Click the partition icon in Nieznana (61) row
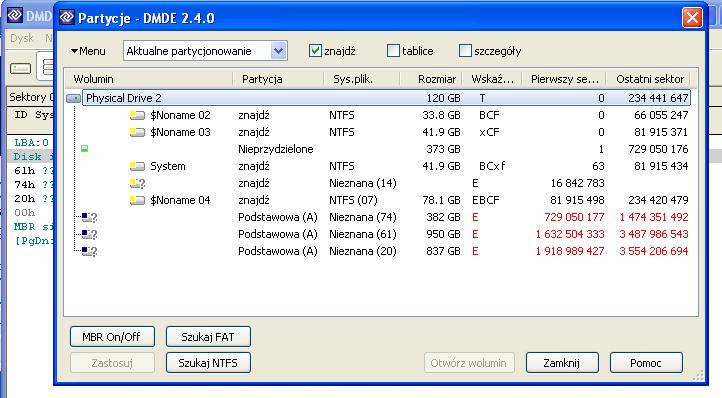This screenshot has height=398, width=722. pos(89,234)
